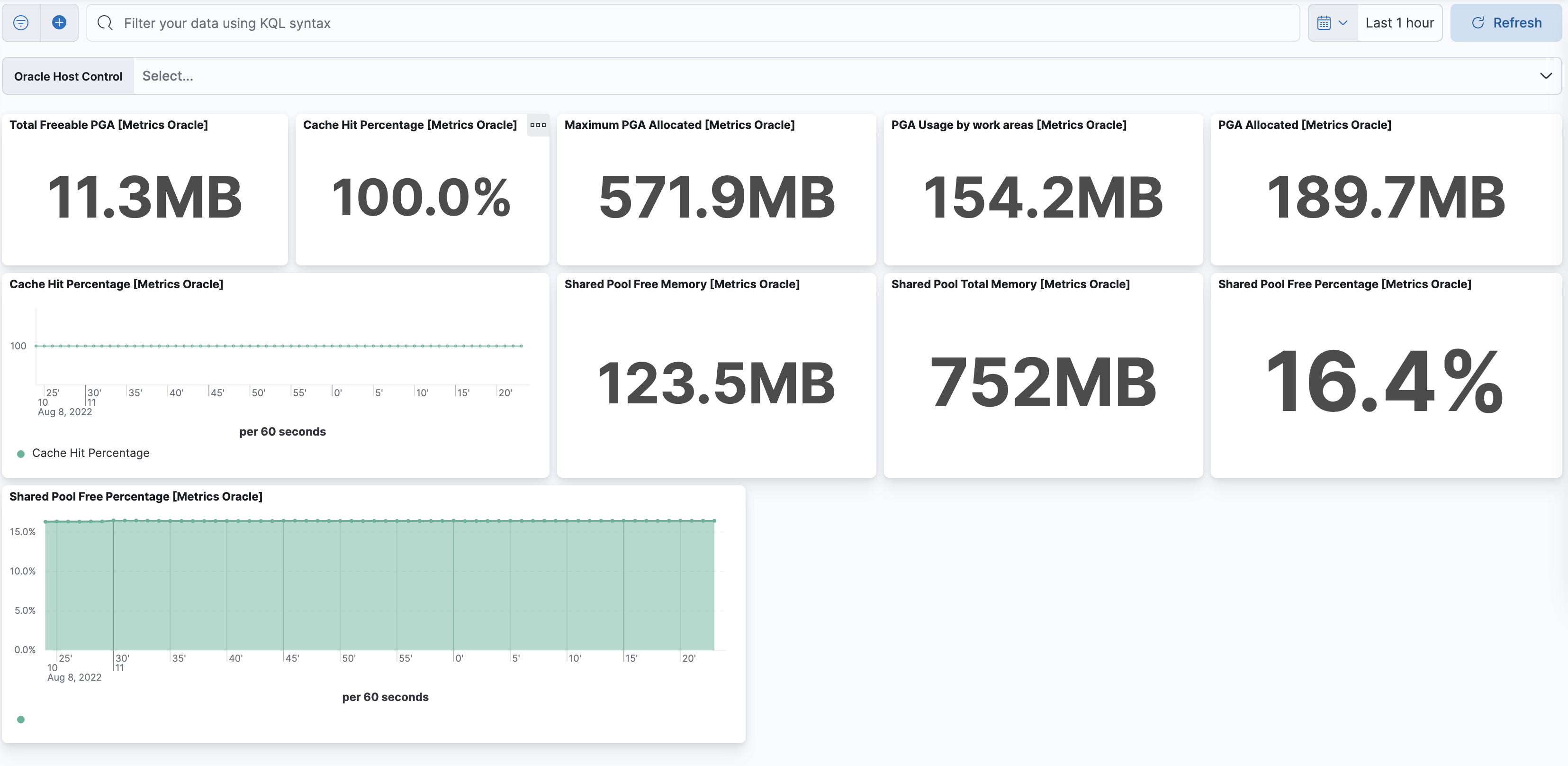The height and width of the screenshot is (766, 1568).
Task: Click the 100.0% cache hit metric value
Action: pos(421,197)
